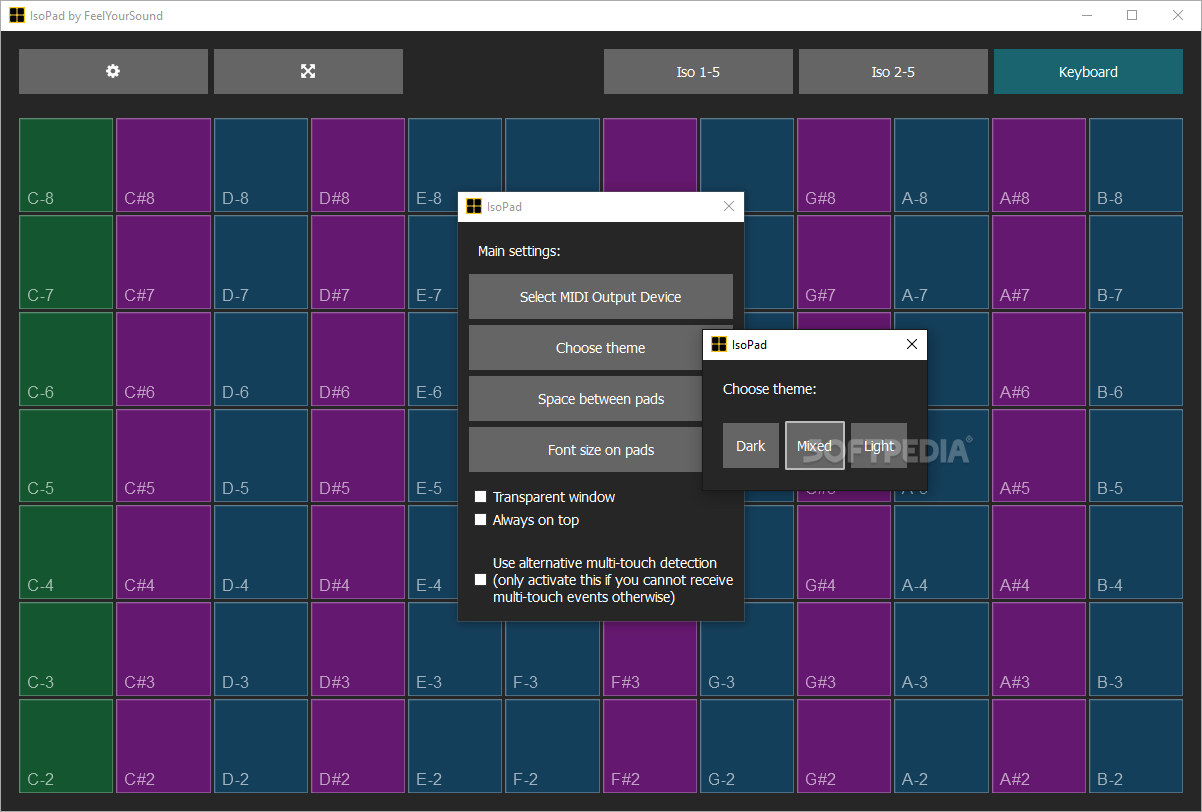Tap the B-2 pad
The image size is (1202, 812).
click(1136, 747)
